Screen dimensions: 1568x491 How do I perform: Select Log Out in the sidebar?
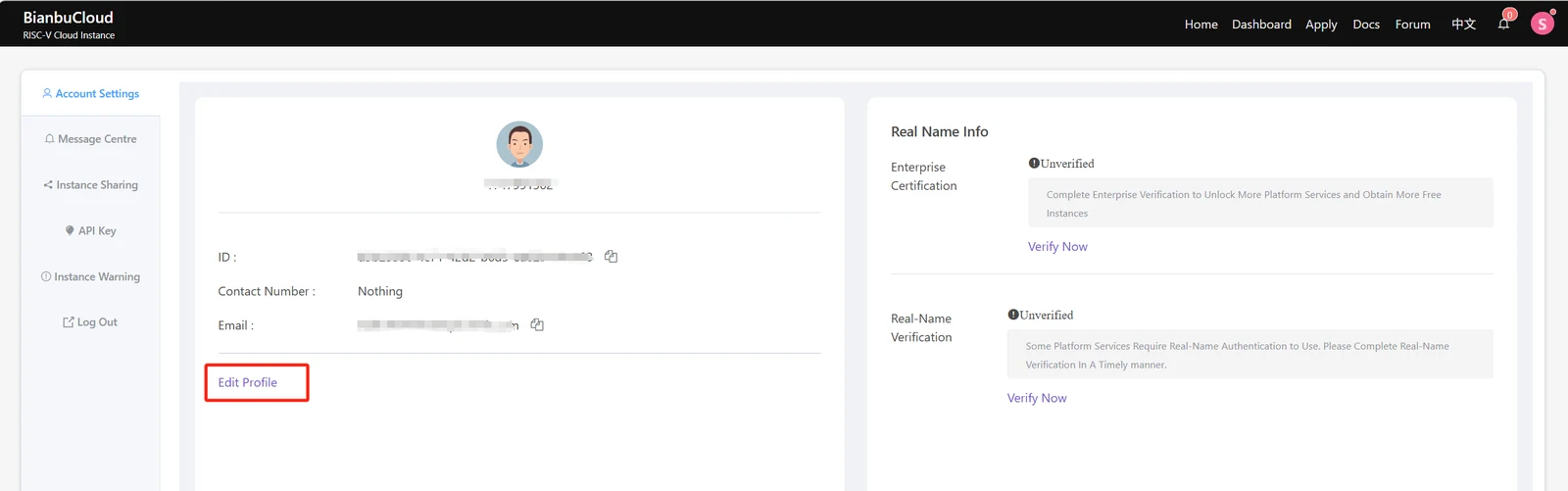(x=90, y=322)
